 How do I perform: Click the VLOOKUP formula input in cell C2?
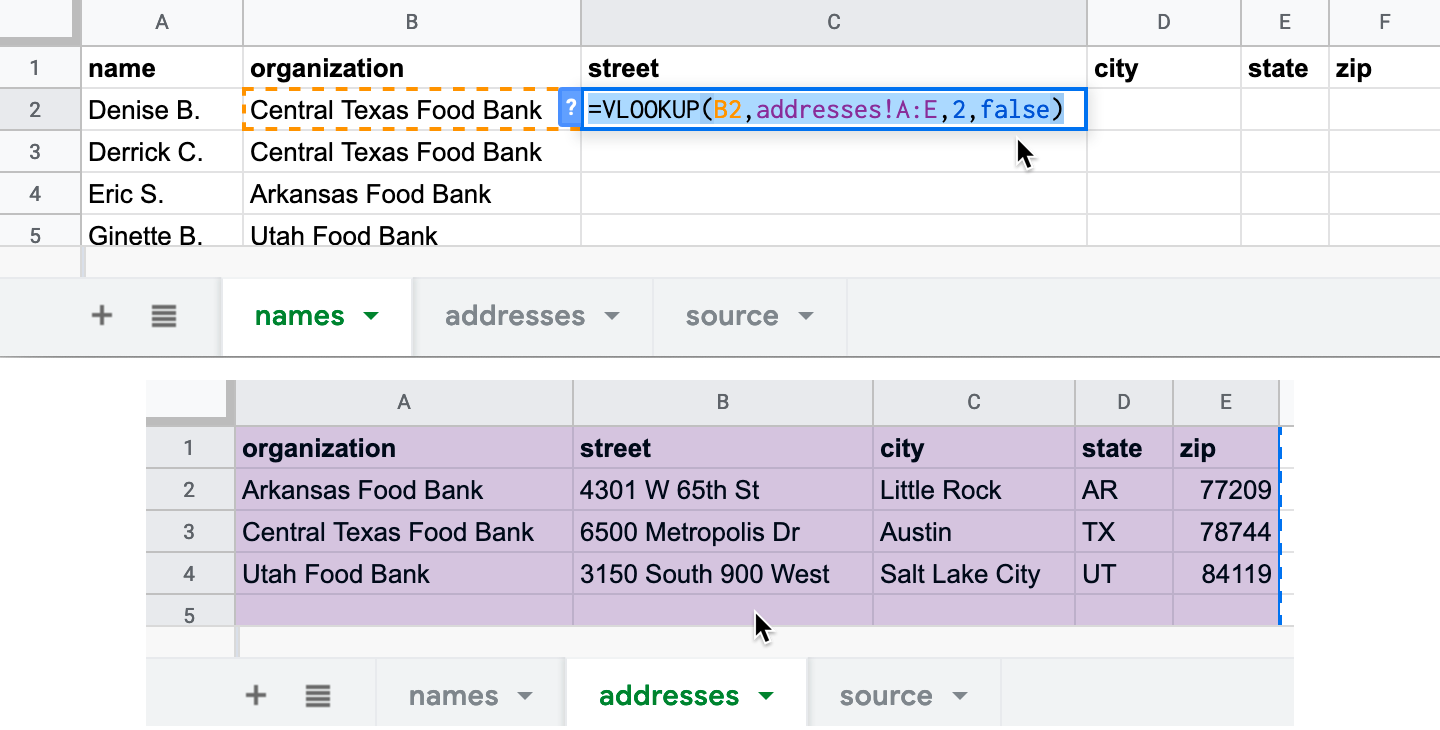(x=834, y=109)
